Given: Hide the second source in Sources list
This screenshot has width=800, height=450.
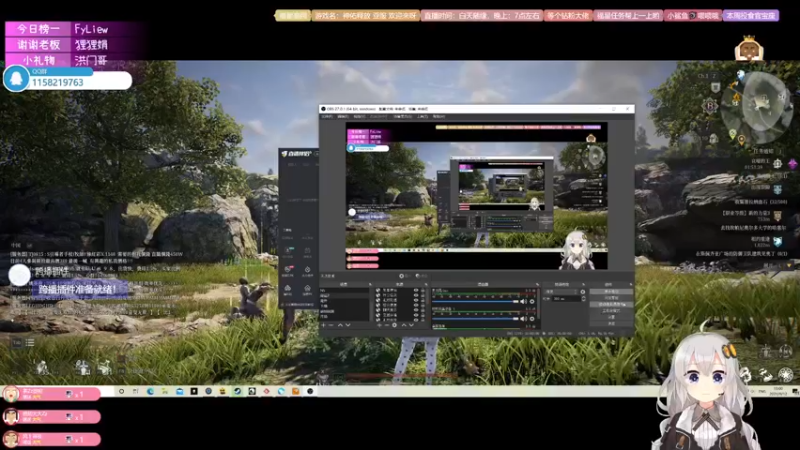Looking at the screenshot, I should tap(416, 295).
